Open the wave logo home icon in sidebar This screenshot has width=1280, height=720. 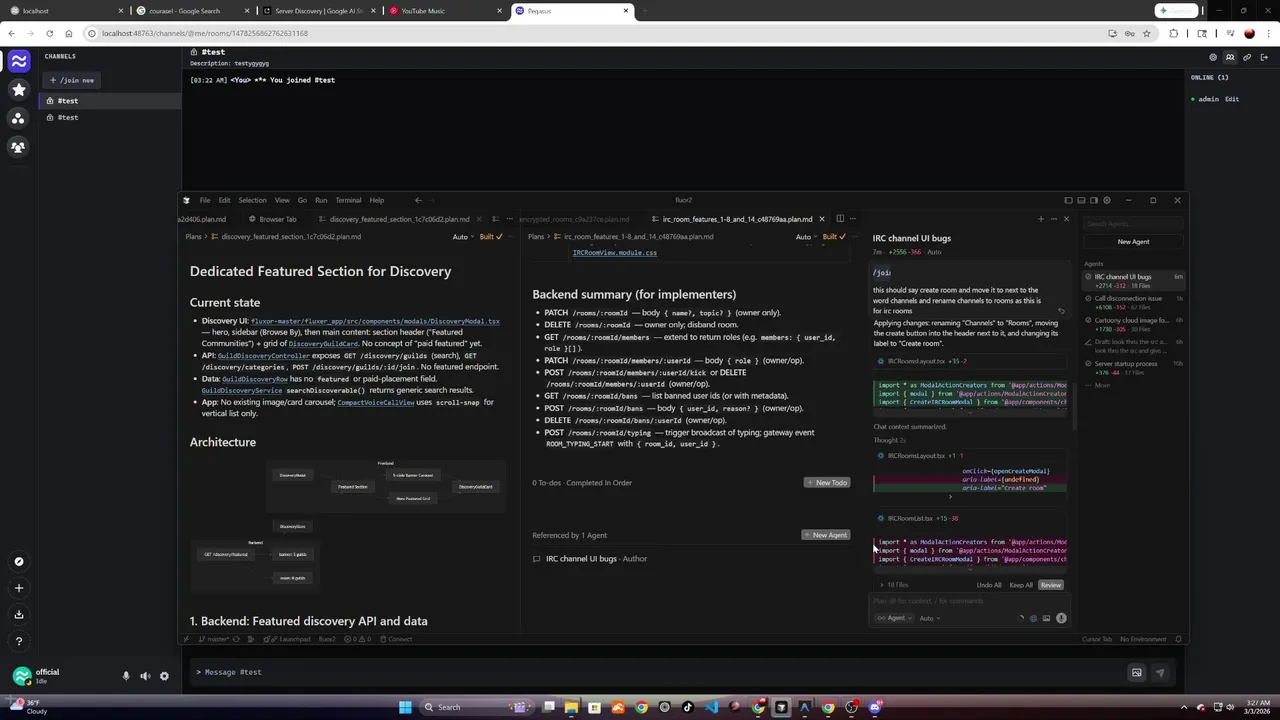(18, 61)
